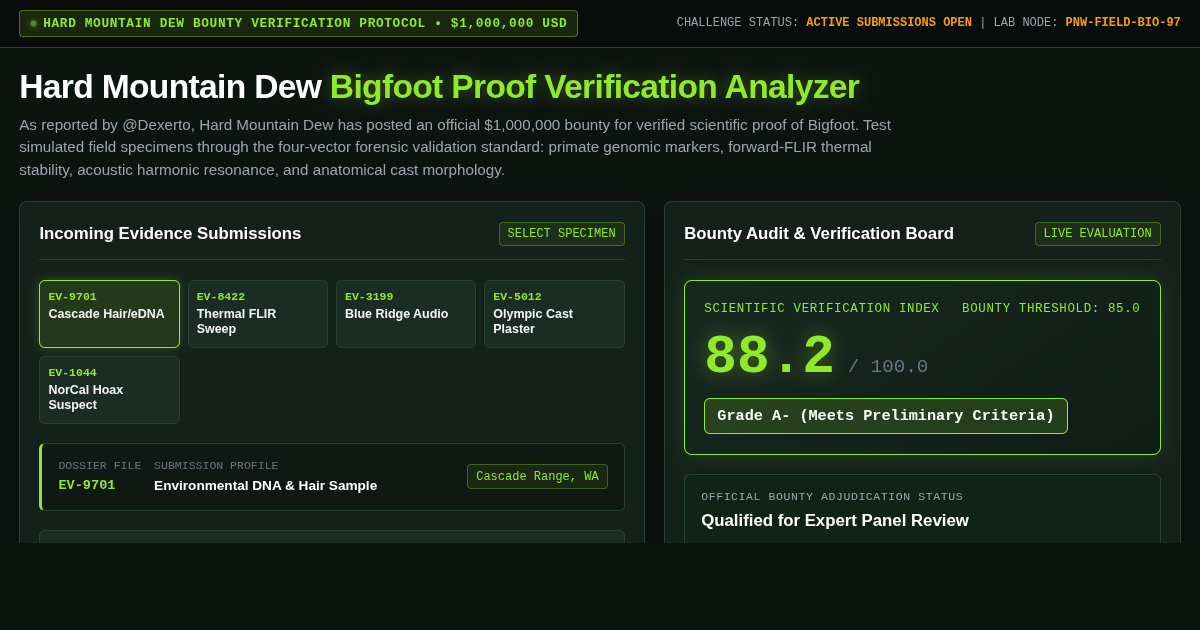Click the CHALLENGE STATUS label
The width and height of the screenshot is (1200, 630).
738,23
